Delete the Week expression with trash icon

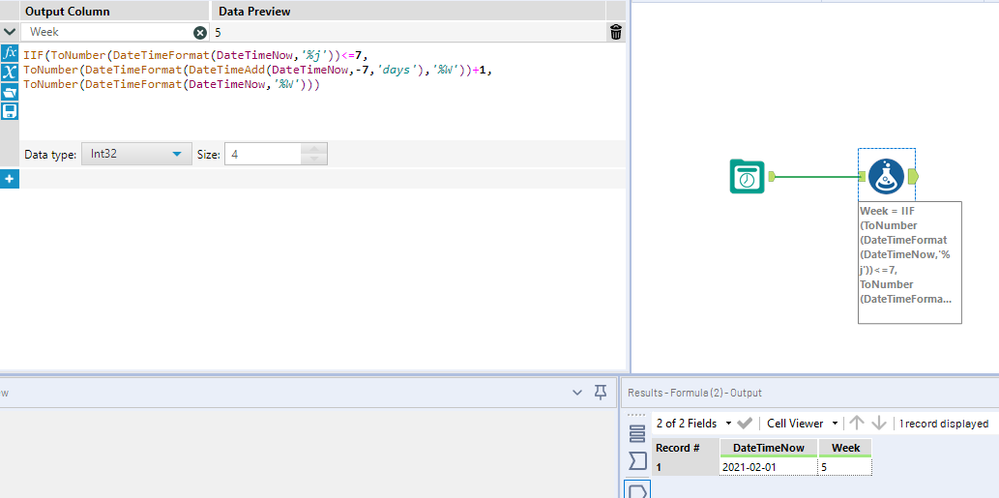pos(615,32)
